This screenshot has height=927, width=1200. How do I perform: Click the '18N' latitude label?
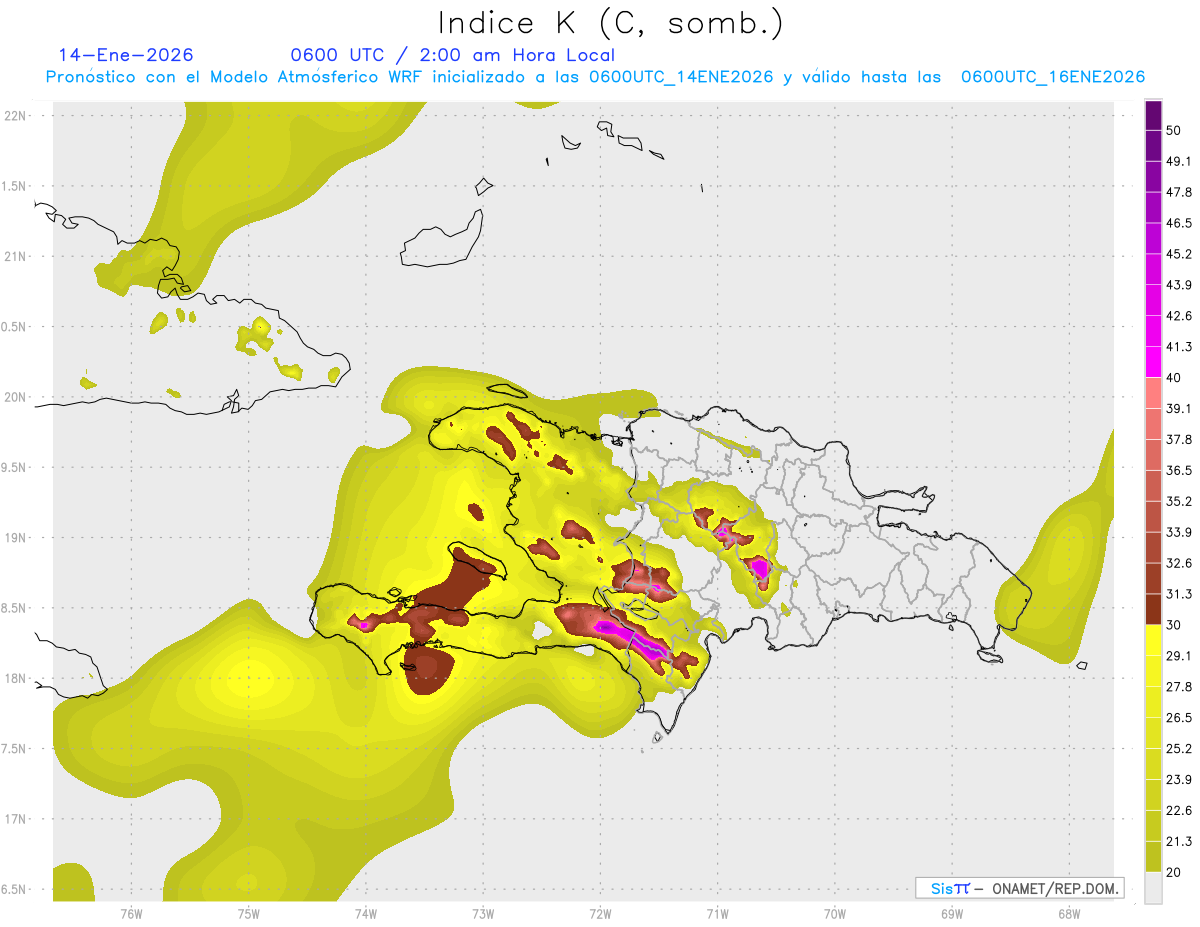[15, 678]
